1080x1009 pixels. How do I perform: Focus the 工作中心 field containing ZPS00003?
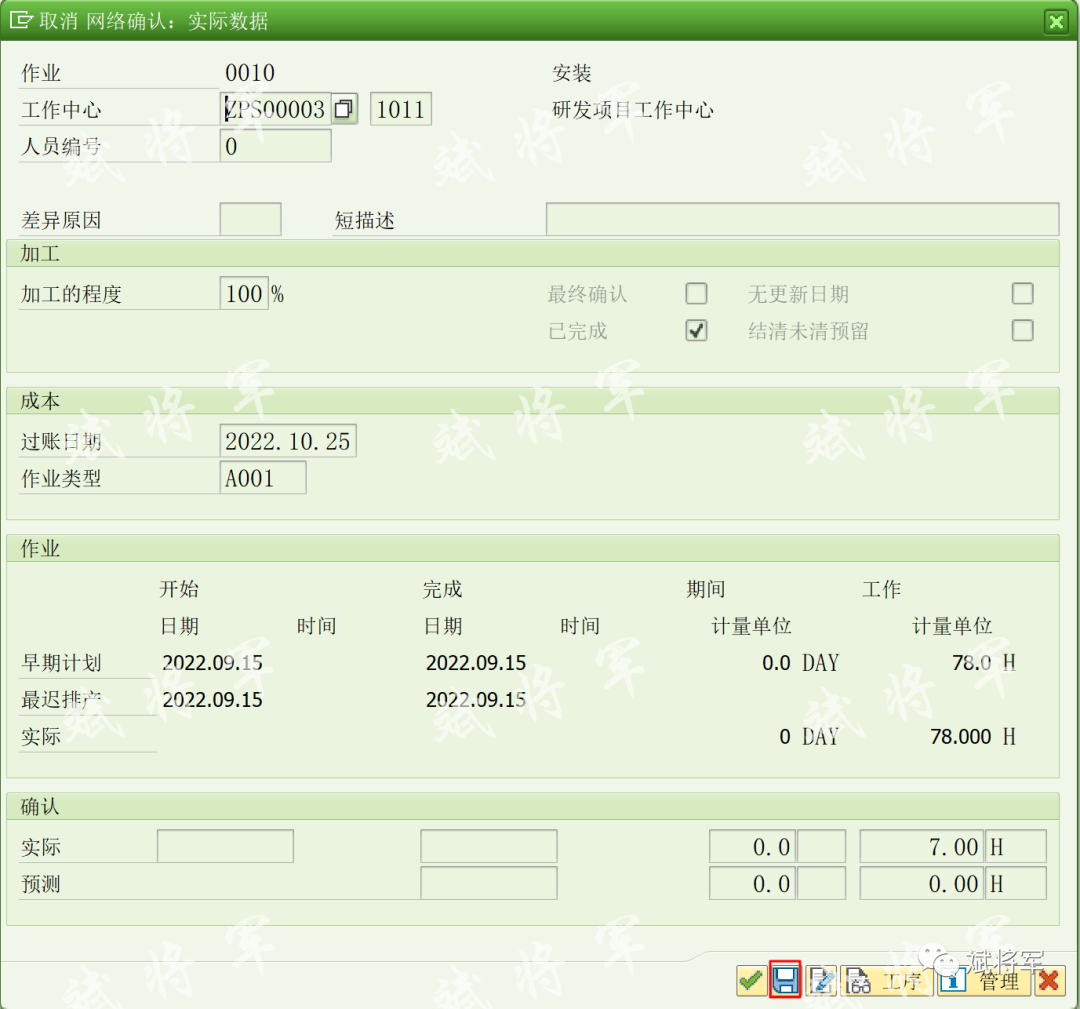pyautogui.click(x=276, y=109)
